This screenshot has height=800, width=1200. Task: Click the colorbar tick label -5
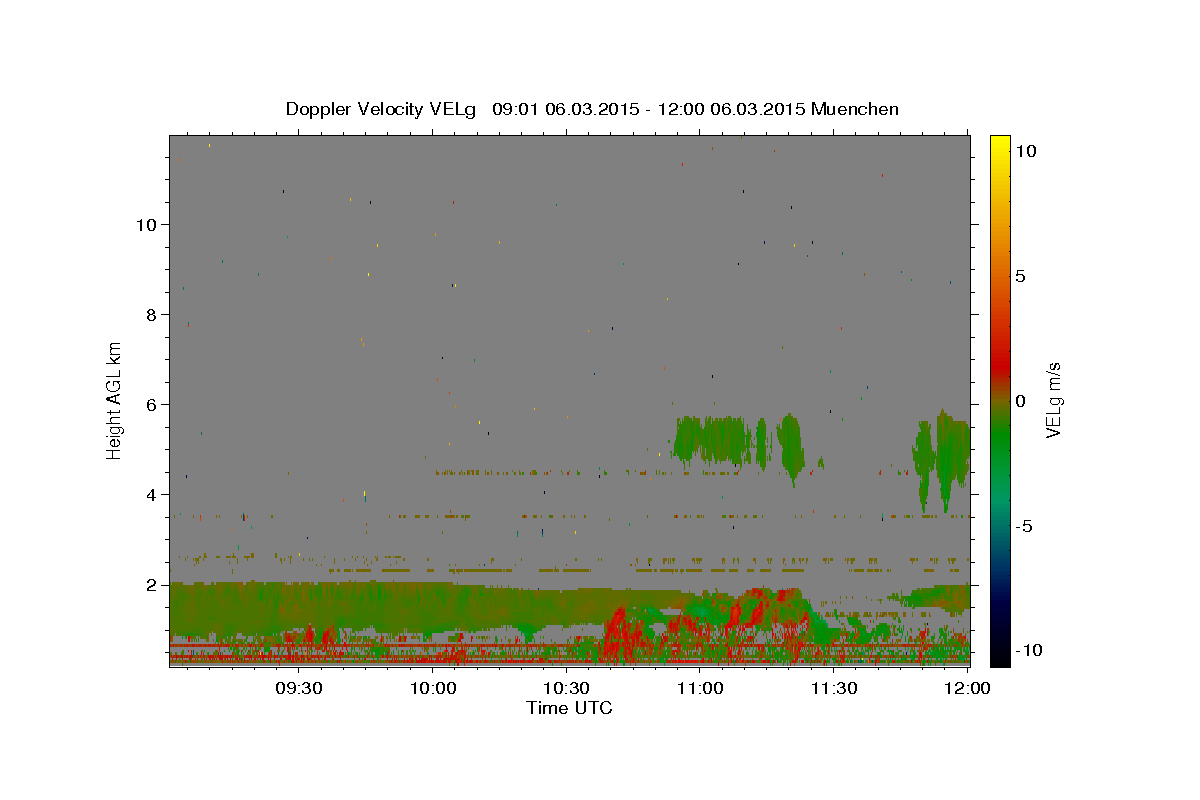click(x=1023, y=526)
